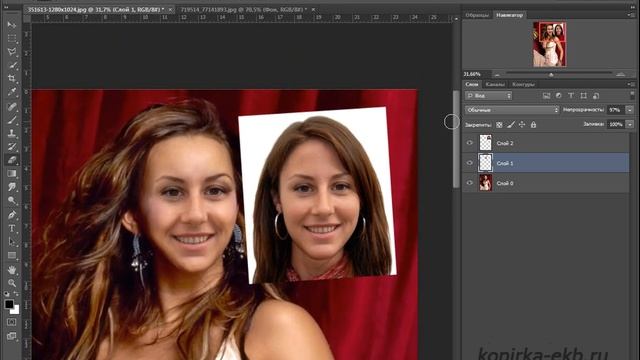Select the Слой 2 layer row
The height and width of the screenshot is (360, 640).
coord(546,143)
